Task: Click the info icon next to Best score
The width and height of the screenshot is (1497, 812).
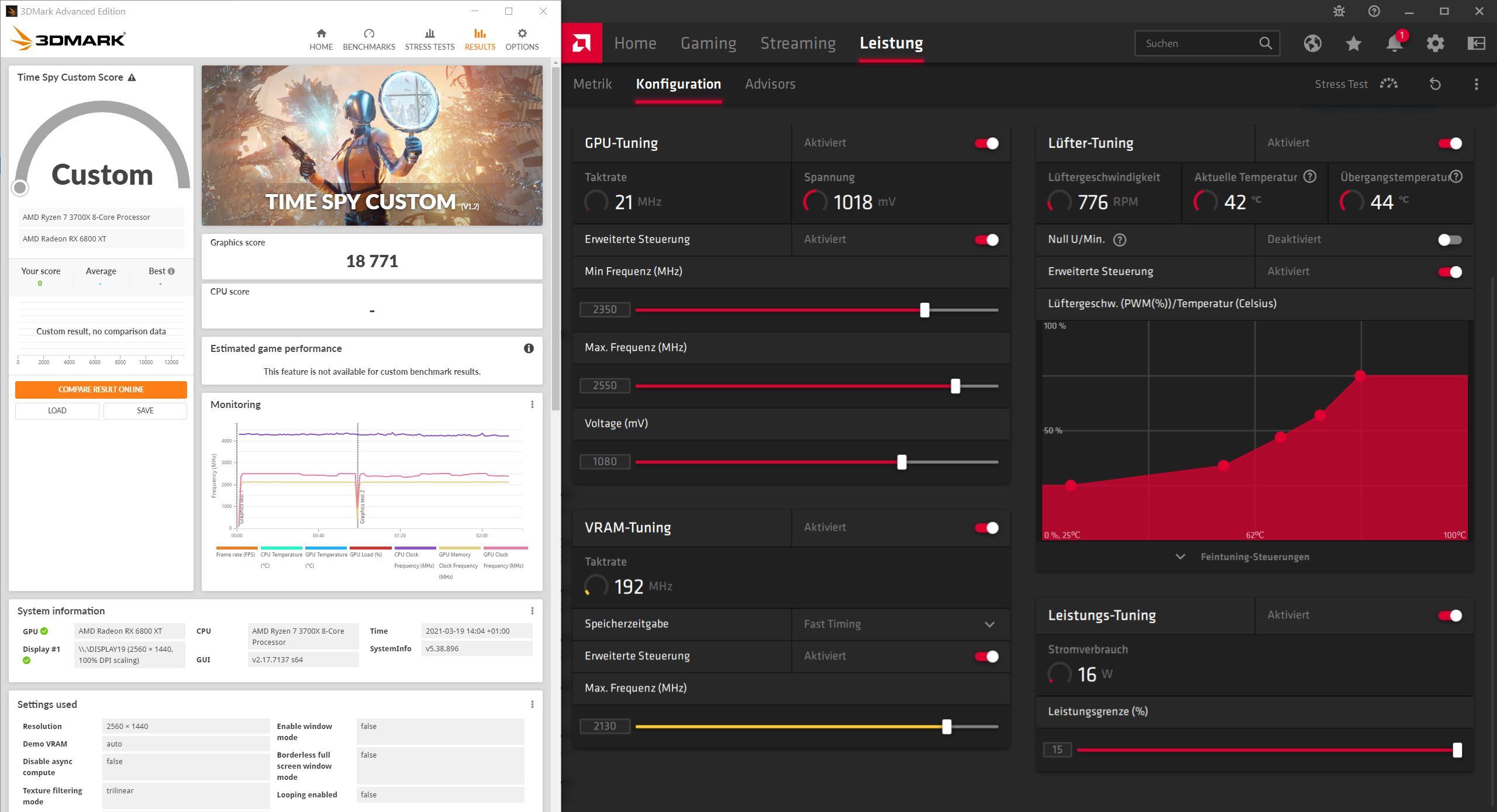Action: coord(171,271)
